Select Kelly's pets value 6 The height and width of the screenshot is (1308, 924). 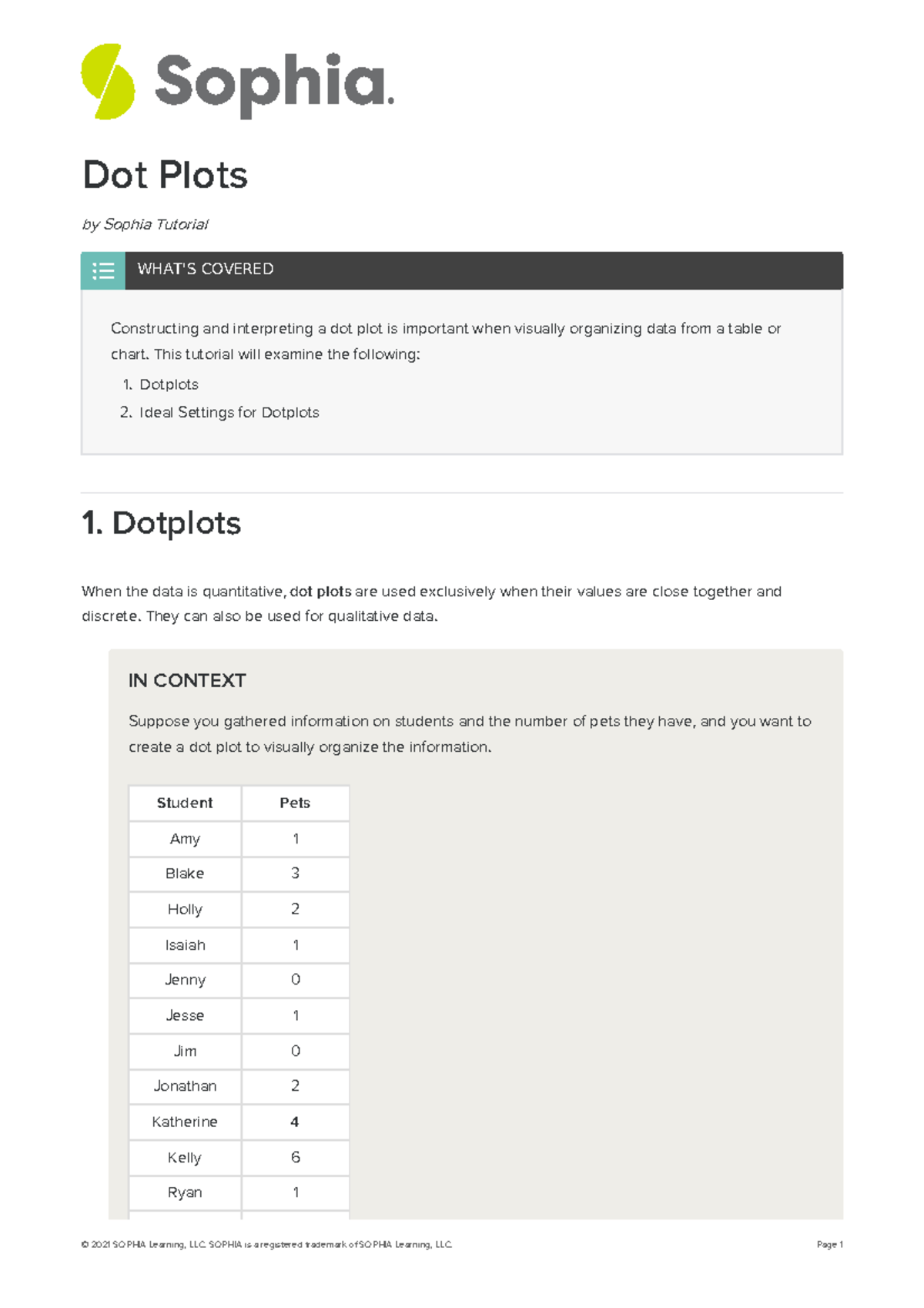click(295, 1157)
